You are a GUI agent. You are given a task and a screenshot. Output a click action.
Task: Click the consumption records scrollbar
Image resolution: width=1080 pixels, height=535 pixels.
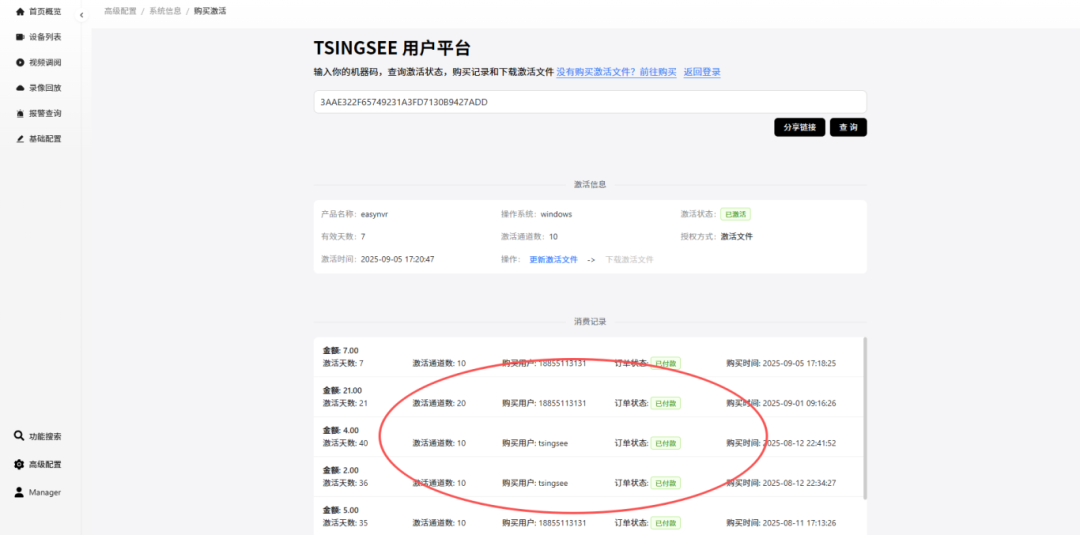(864, 417)
